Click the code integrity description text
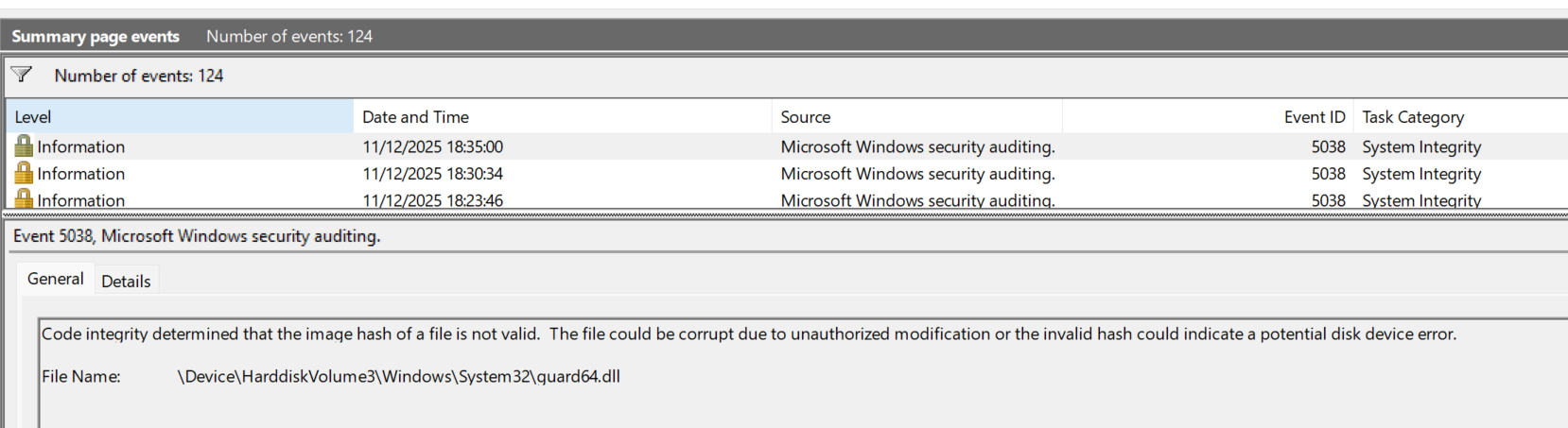Screen dimensions: 1568x428 coord(747,334)
